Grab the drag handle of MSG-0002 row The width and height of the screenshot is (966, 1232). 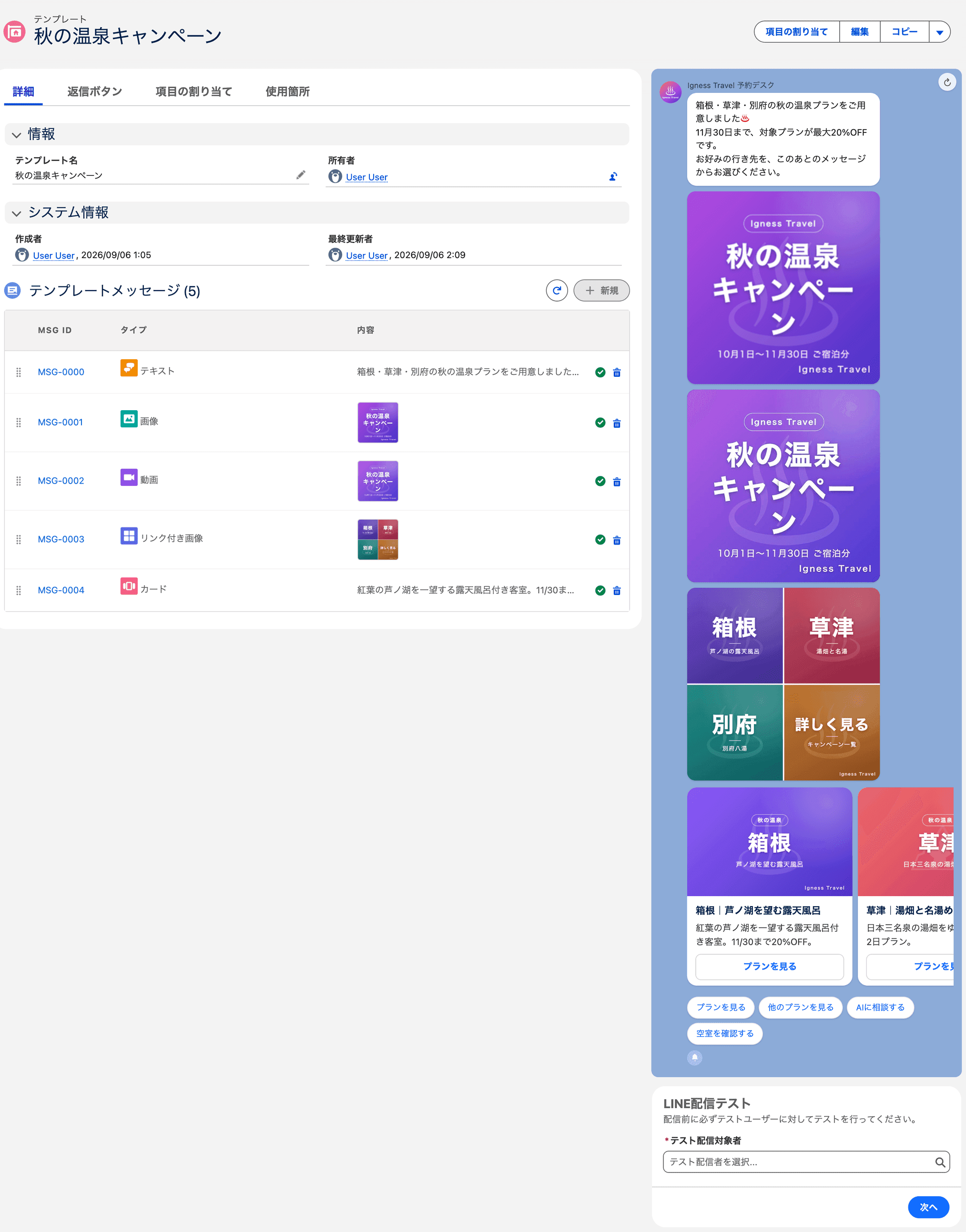coord(19,481)
